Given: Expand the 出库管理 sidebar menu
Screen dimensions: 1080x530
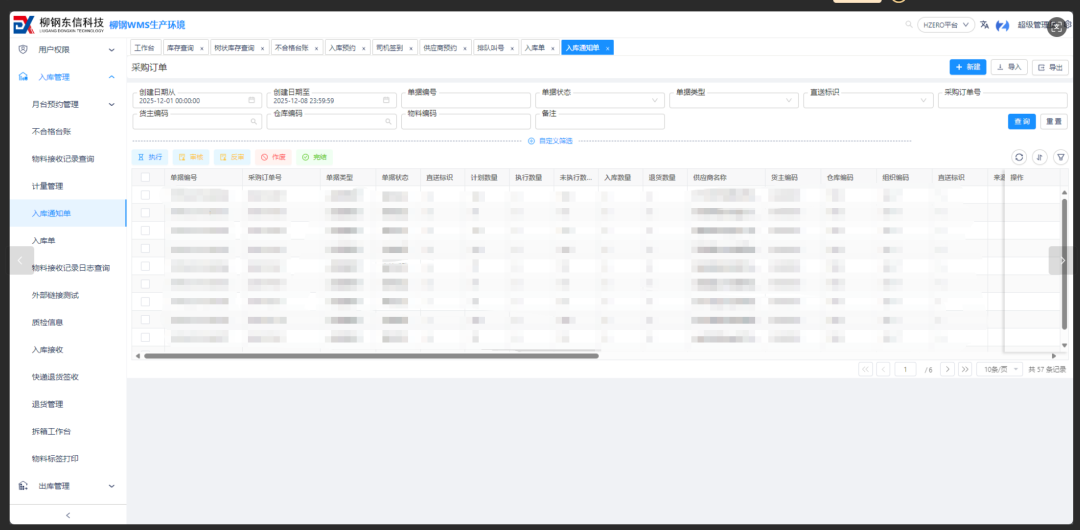Looking at the screenshot, I should tap(68, 486).
